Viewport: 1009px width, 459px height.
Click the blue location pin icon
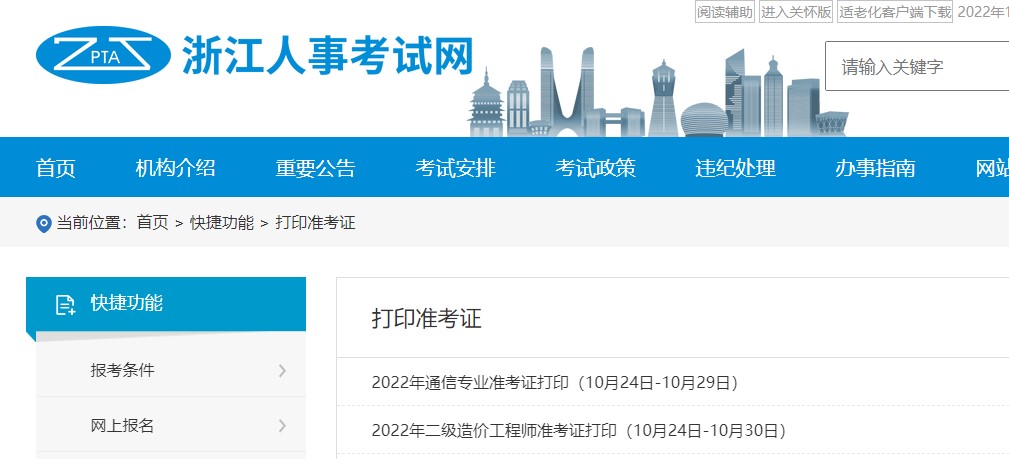coord(43,223)
